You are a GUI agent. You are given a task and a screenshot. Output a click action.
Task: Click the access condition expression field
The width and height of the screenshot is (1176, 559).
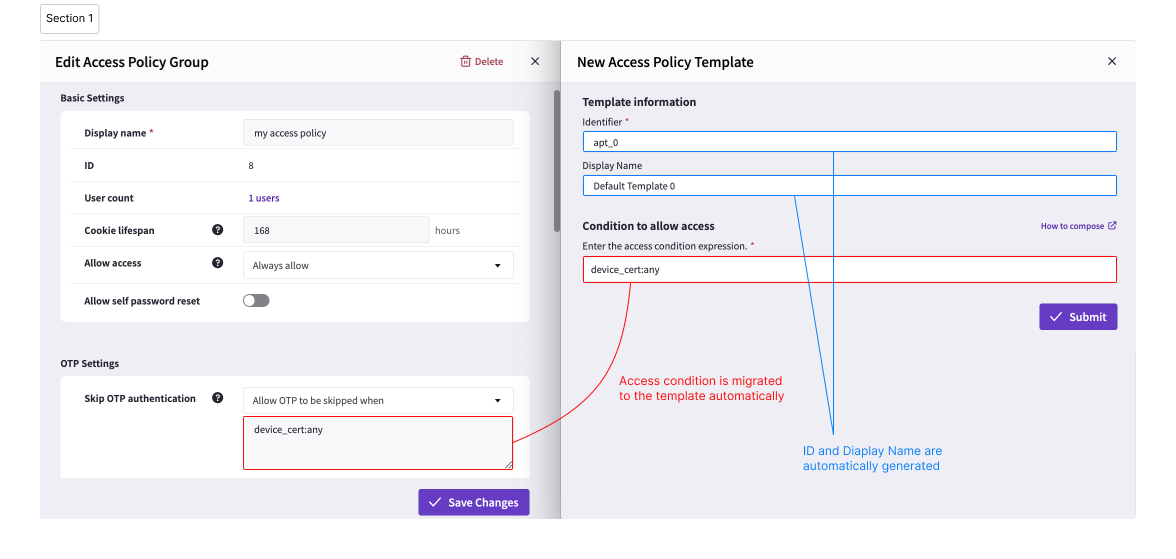pos(850,269)
